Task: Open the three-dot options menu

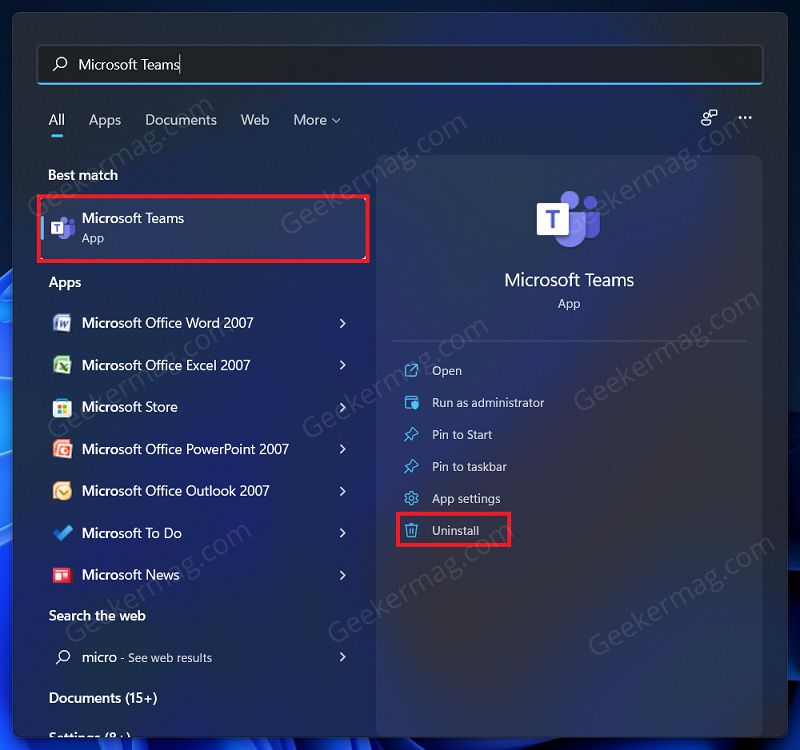Action: [x=745, y=118]
